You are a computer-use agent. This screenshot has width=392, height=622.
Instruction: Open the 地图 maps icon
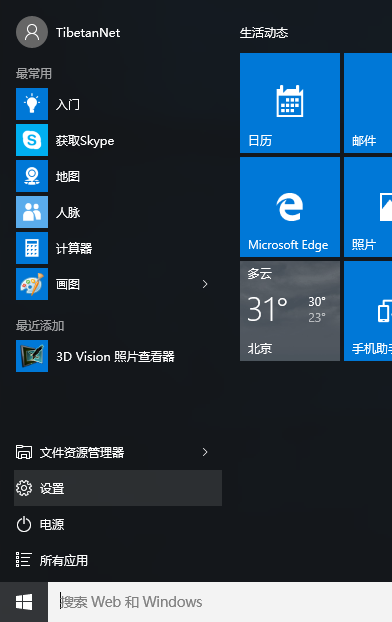32,176
